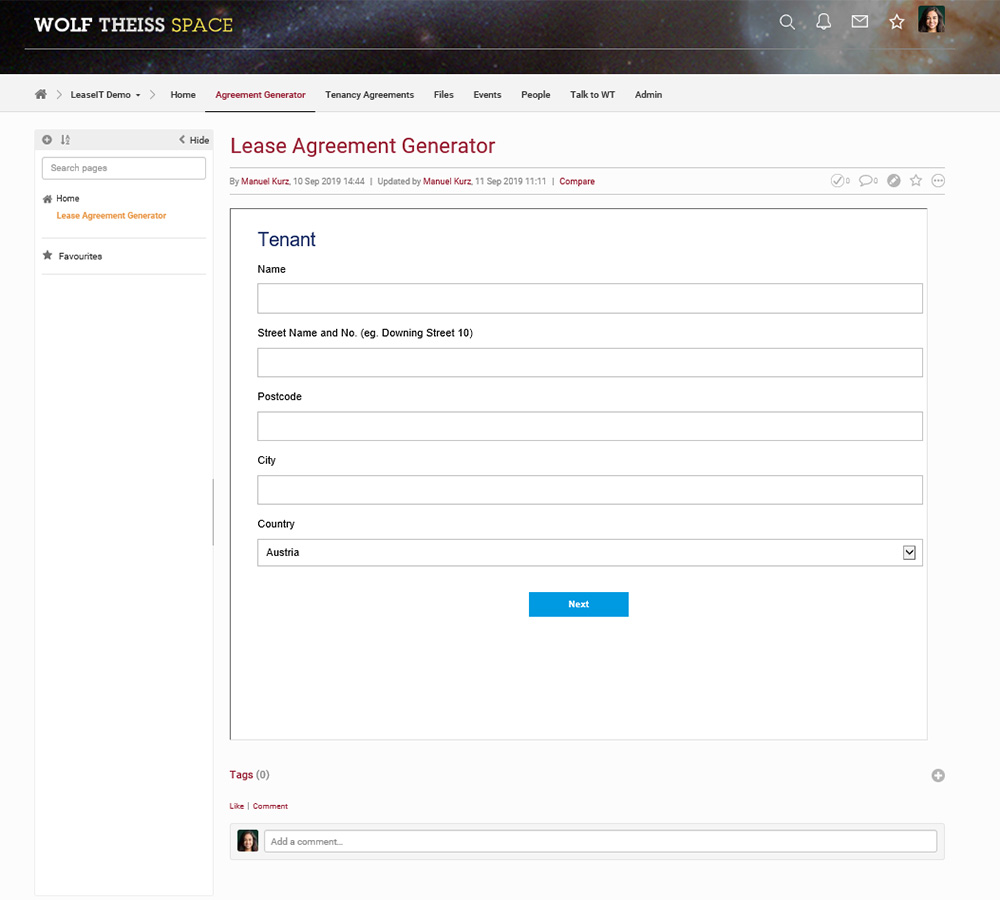
Task: Open People tab
Action: point(536,94)
